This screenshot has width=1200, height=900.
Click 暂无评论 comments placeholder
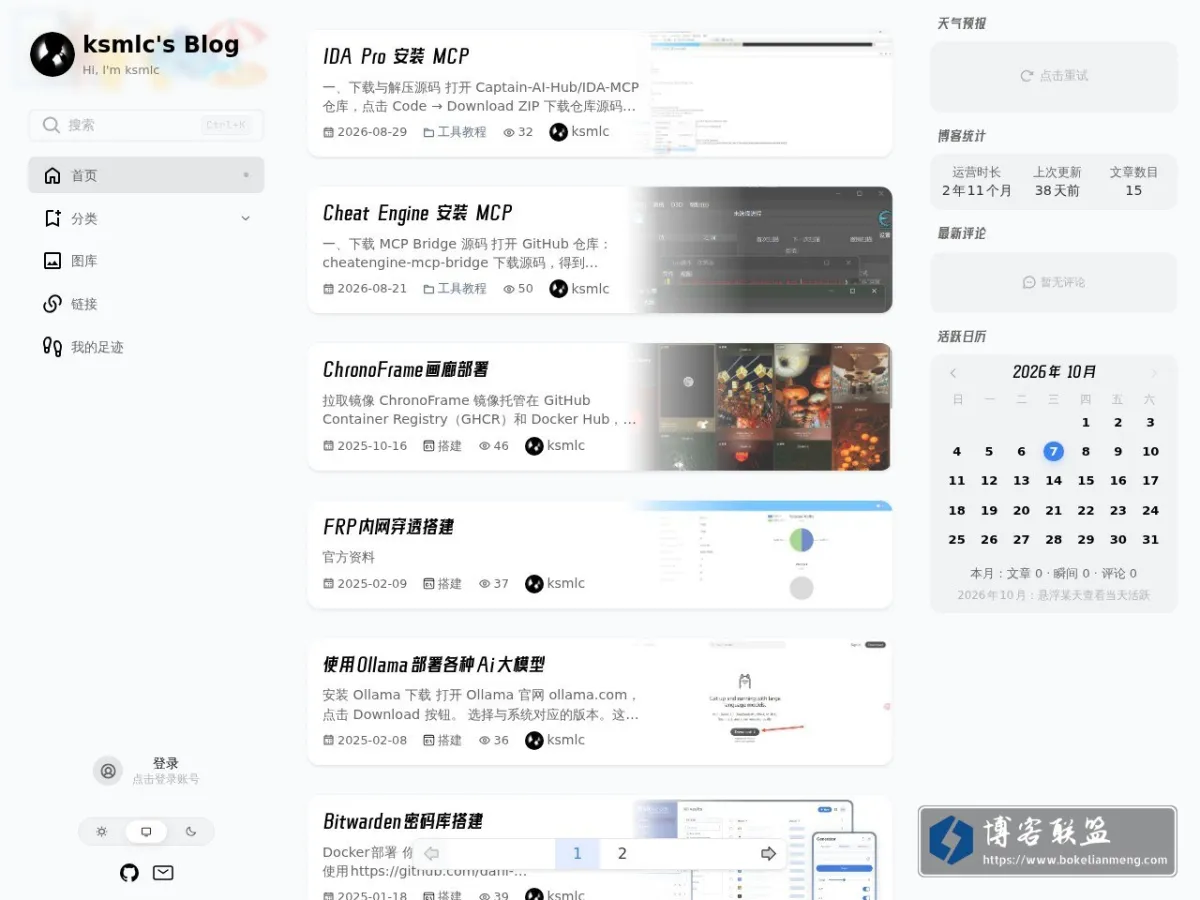1054,283
